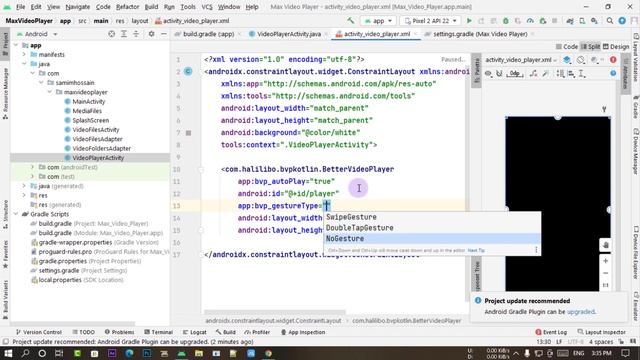This screenshot has width=640, height=360.
Task: Expand the manifests folder
Action: coord(24,54)
